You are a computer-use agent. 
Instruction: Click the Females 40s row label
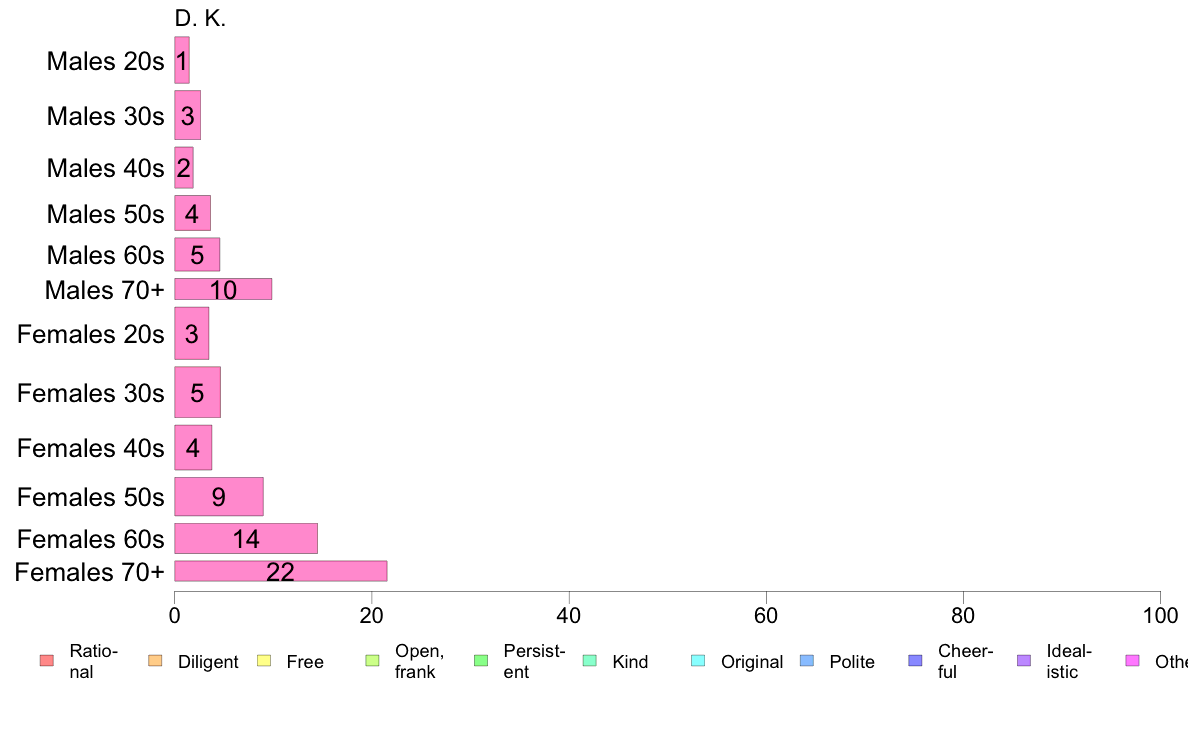pos(90,447)
